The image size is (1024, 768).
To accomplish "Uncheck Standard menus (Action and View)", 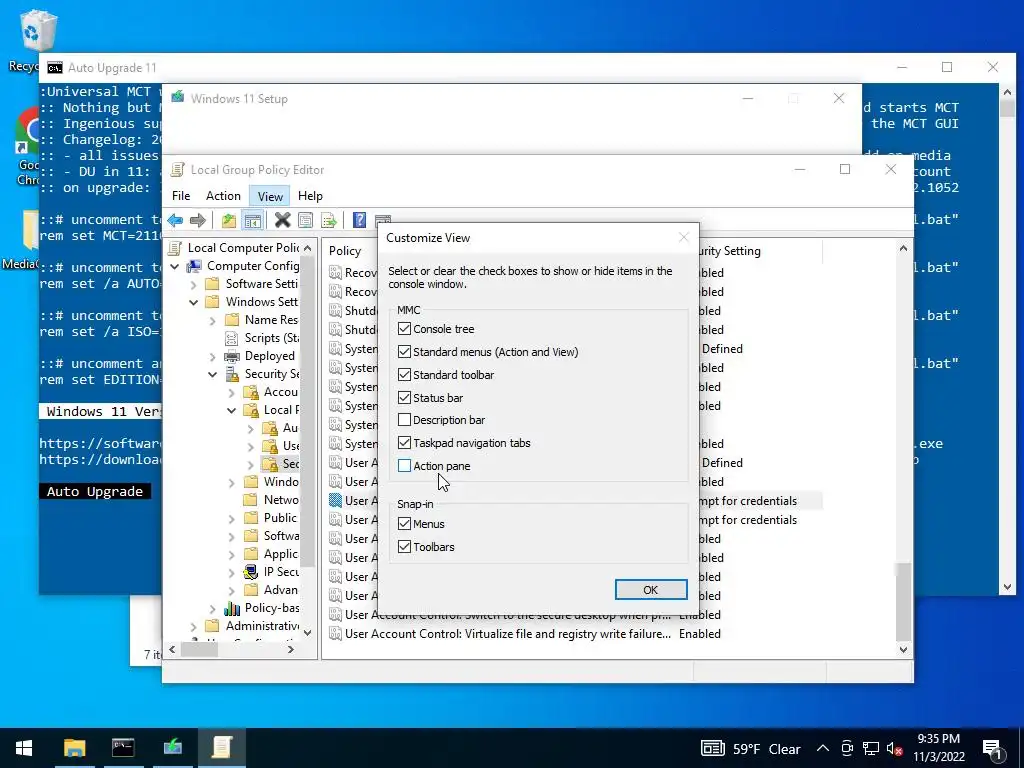I will pos(404,352).
